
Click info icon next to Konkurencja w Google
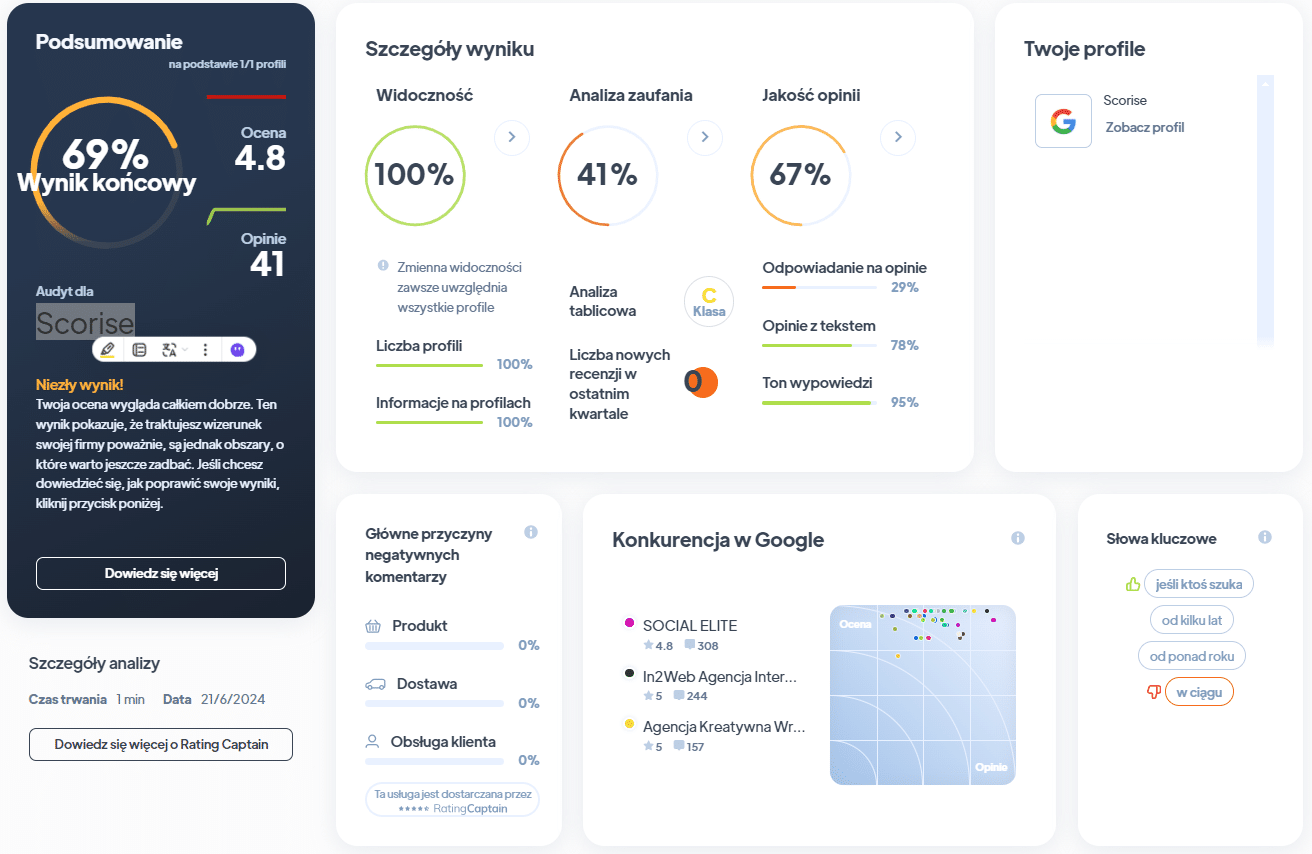(x=1018, y=538)
